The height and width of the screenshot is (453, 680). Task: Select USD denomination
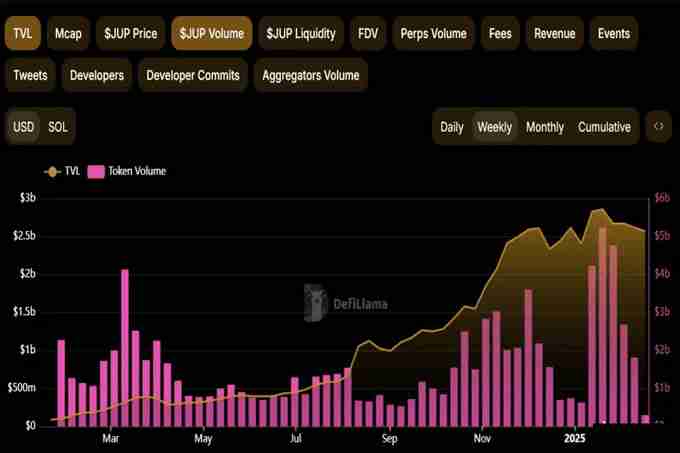click(x=23, y=127)
